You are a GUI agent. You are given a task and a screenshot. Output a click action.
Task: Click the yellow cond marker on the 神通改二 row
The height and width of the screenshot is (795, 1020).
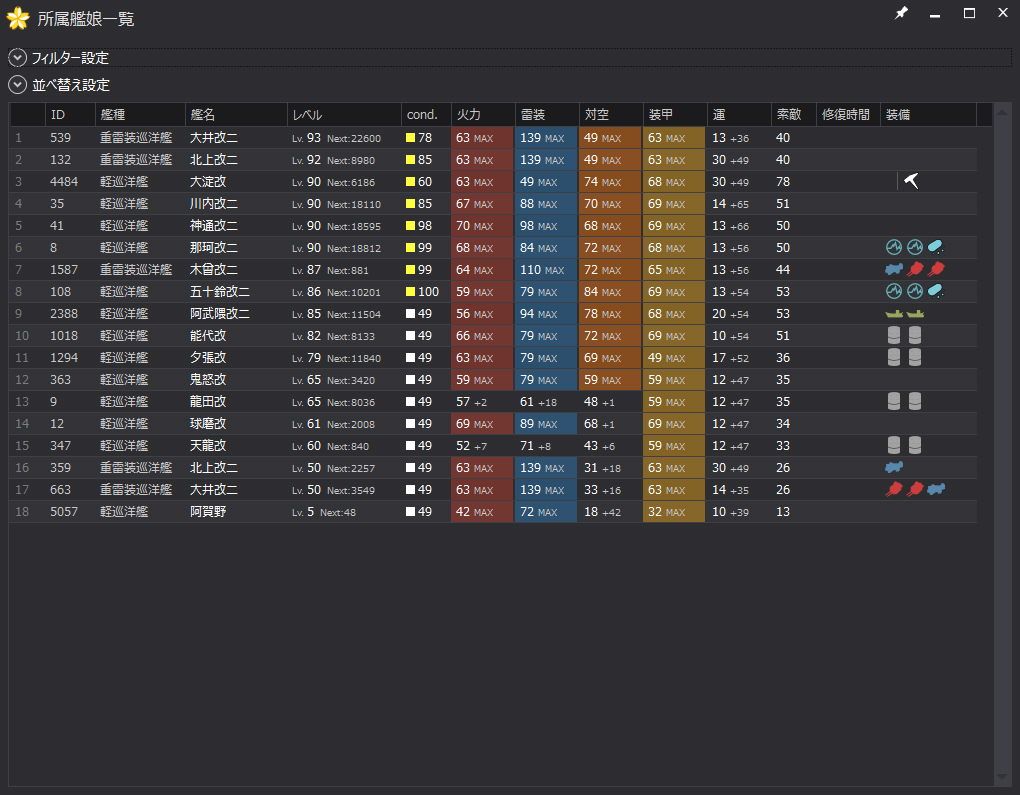[x=410, y=226]
